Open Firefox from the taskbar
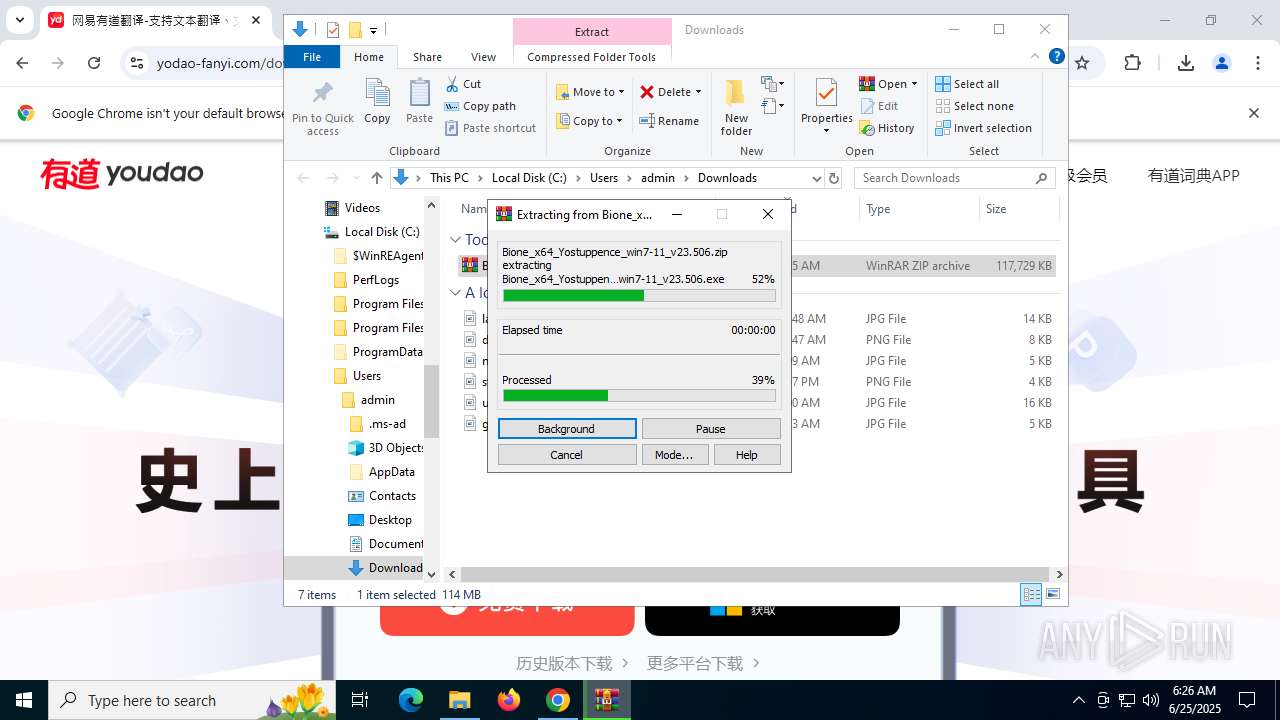 (508, 700)
